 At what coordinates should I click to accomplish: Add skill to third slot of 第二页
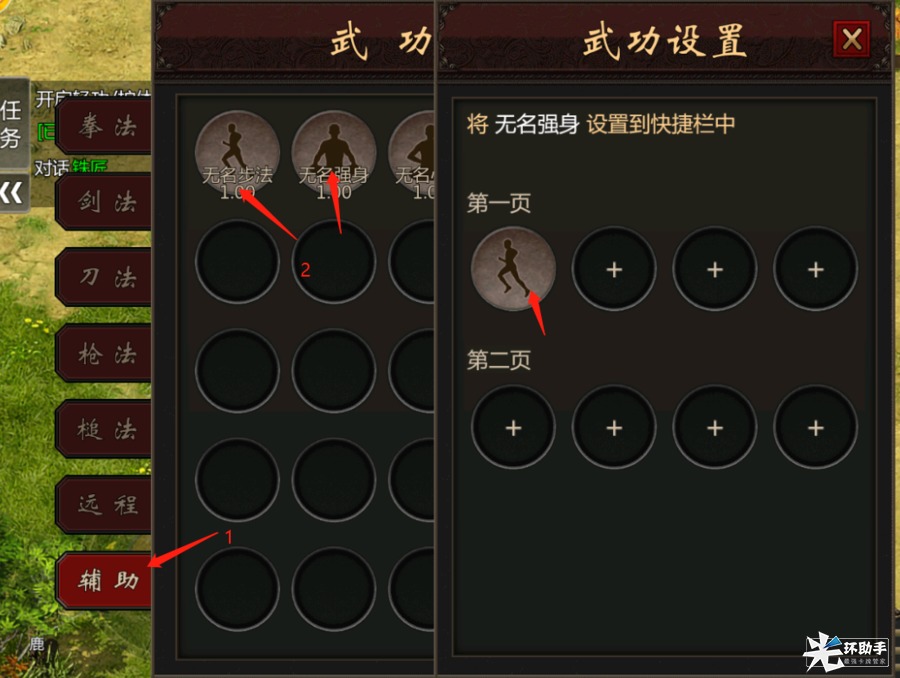coord(715,427)
